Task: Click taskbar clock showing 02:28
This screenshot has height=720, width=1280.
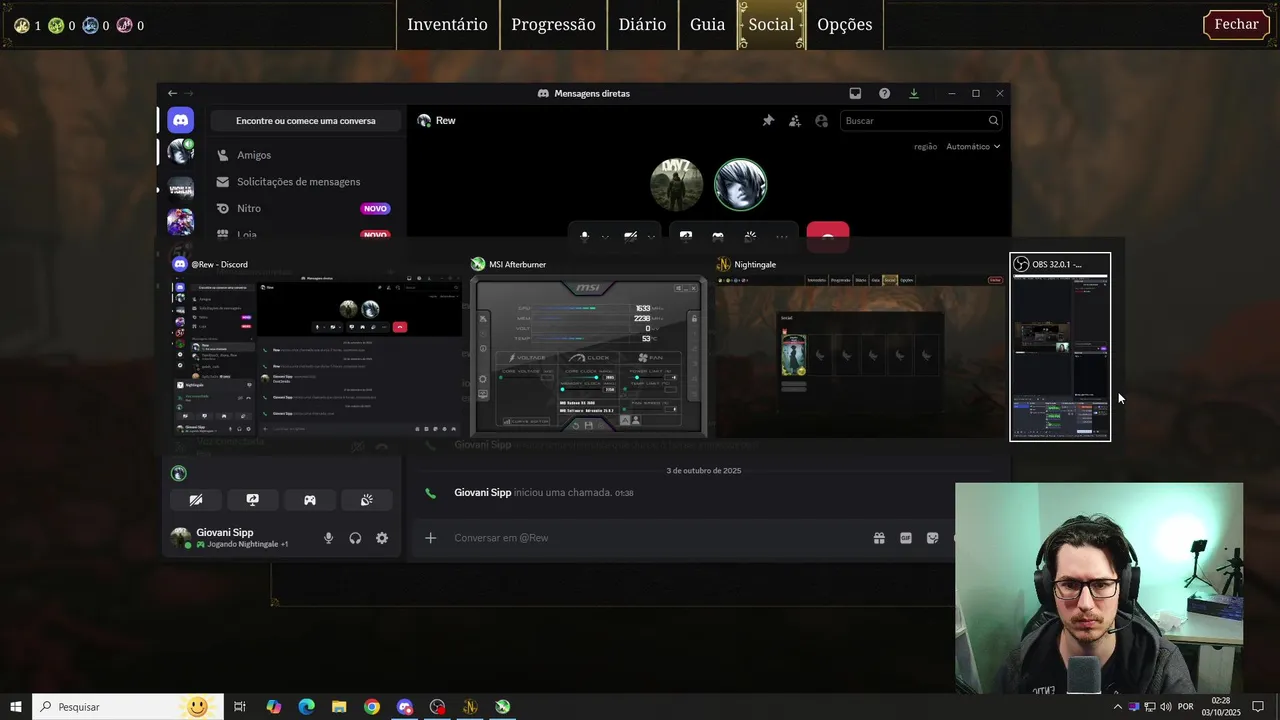Action: [x=1221, y=707]
